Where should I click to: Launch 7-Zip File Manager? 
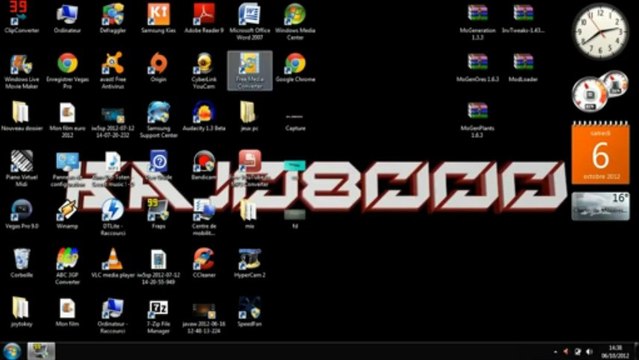tap(159, 315)
